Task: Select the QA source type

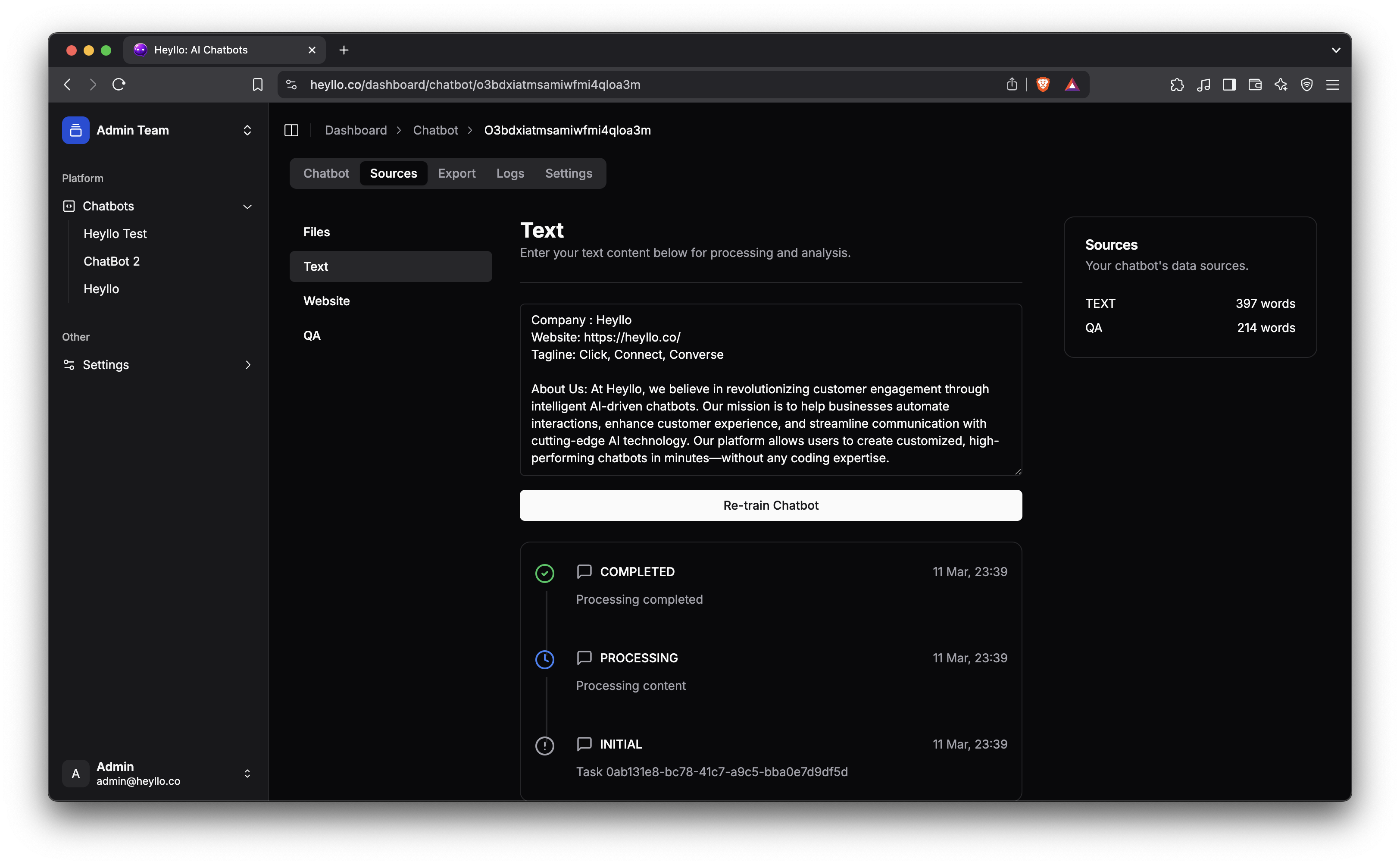Action: pos(391,335)
